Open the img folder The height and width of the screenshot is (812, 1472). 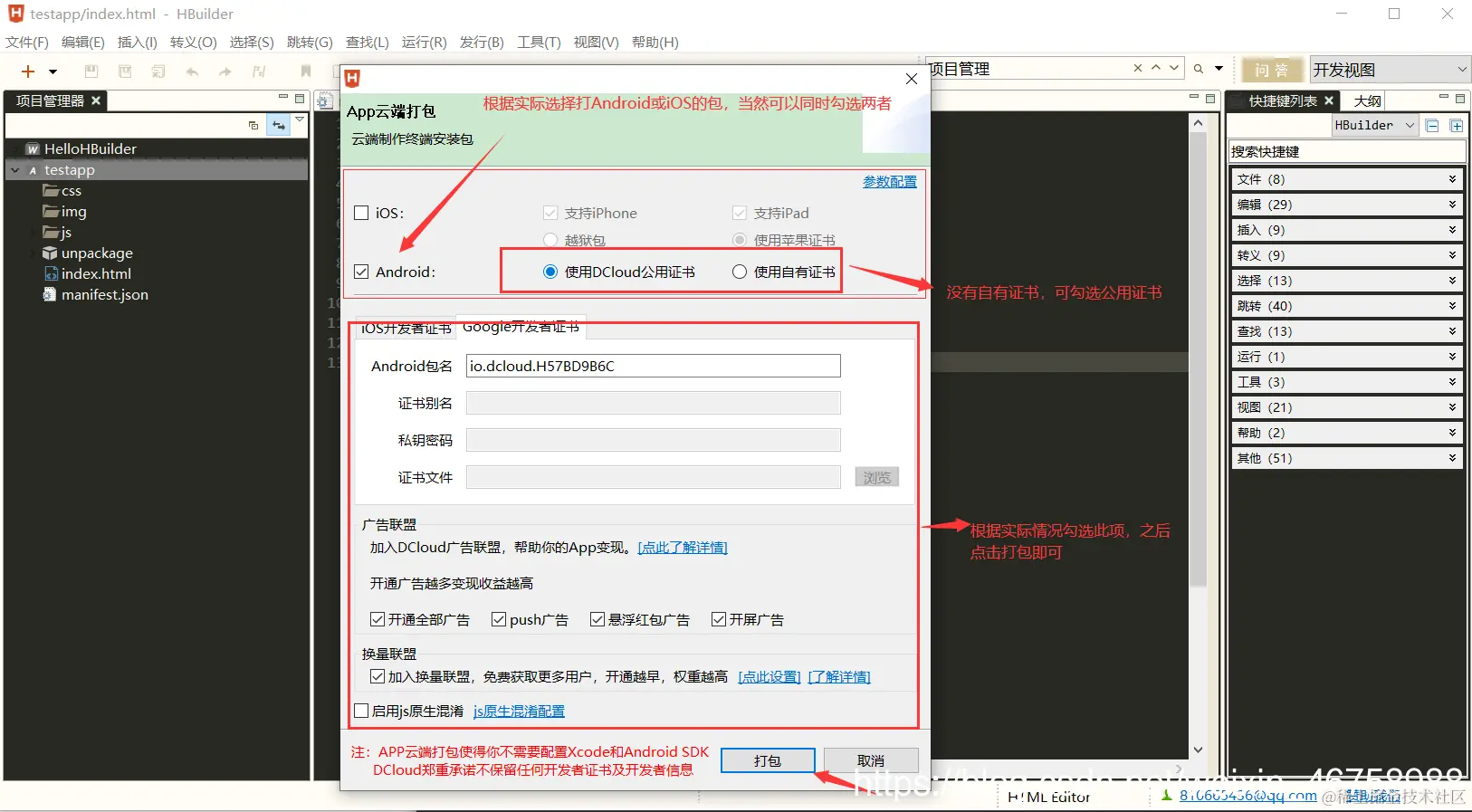tap(65, 212)
